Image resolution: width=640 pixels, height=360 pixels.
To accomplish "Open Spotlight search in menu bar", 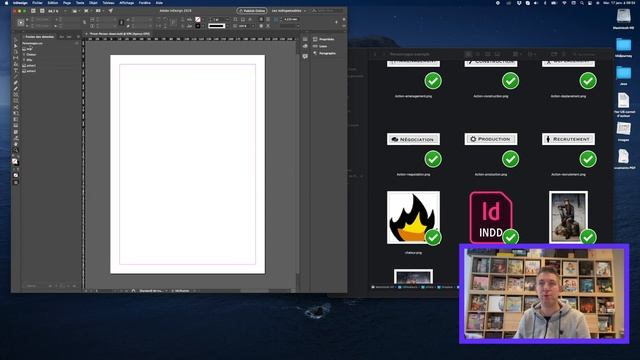I will pos(582,3).
